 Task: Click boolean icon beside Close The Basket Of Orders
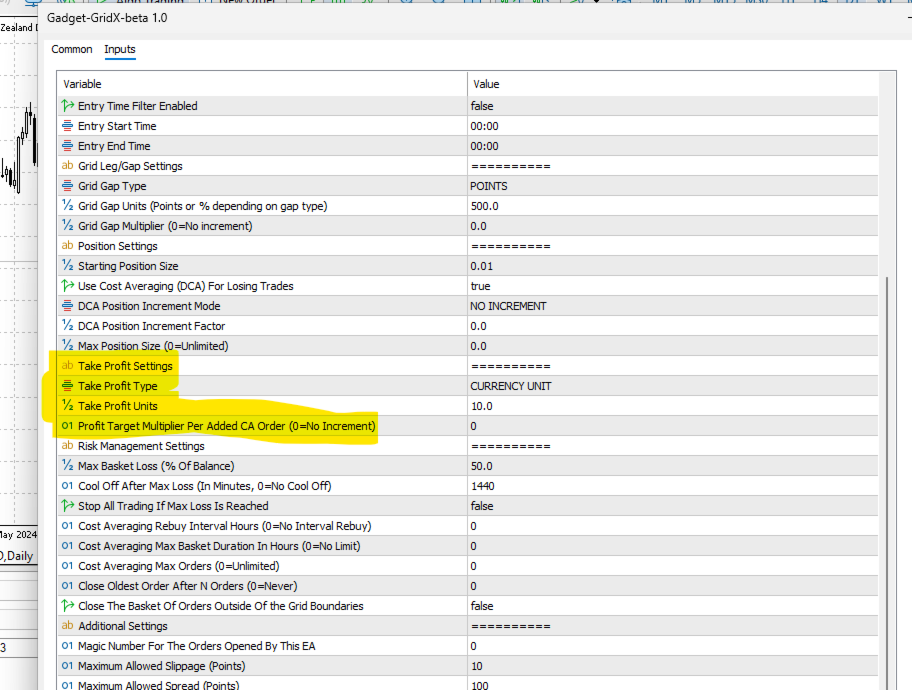click(67, 606)
